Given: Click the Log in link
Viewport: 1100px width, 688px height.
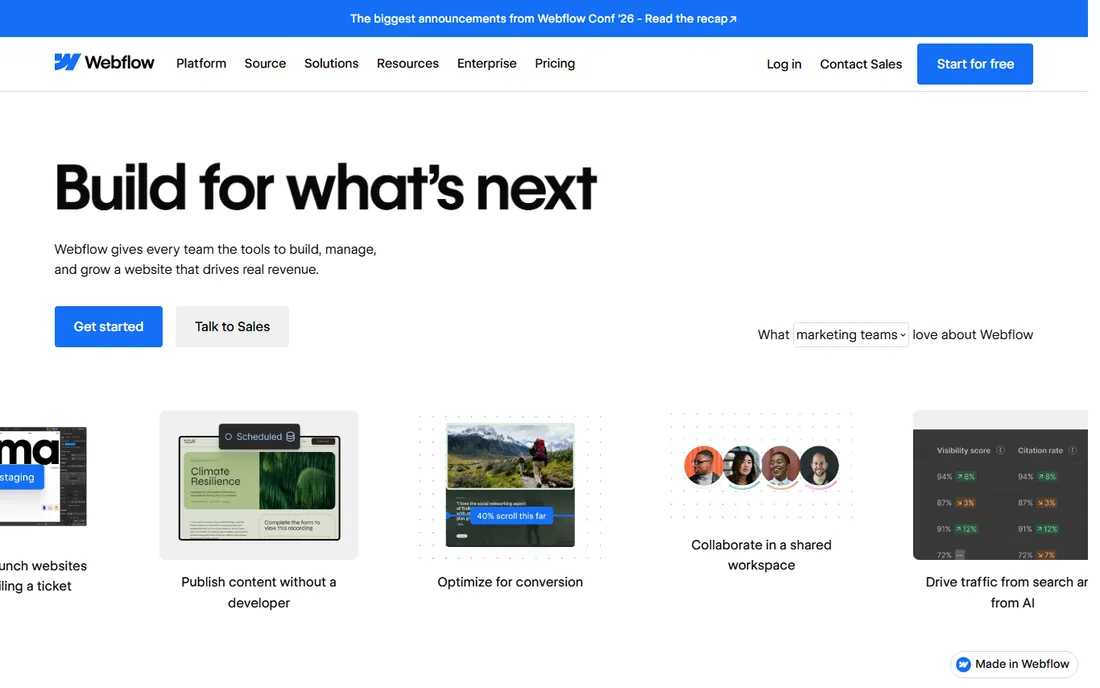Looking at the screenshot, I should coord(784,64).
